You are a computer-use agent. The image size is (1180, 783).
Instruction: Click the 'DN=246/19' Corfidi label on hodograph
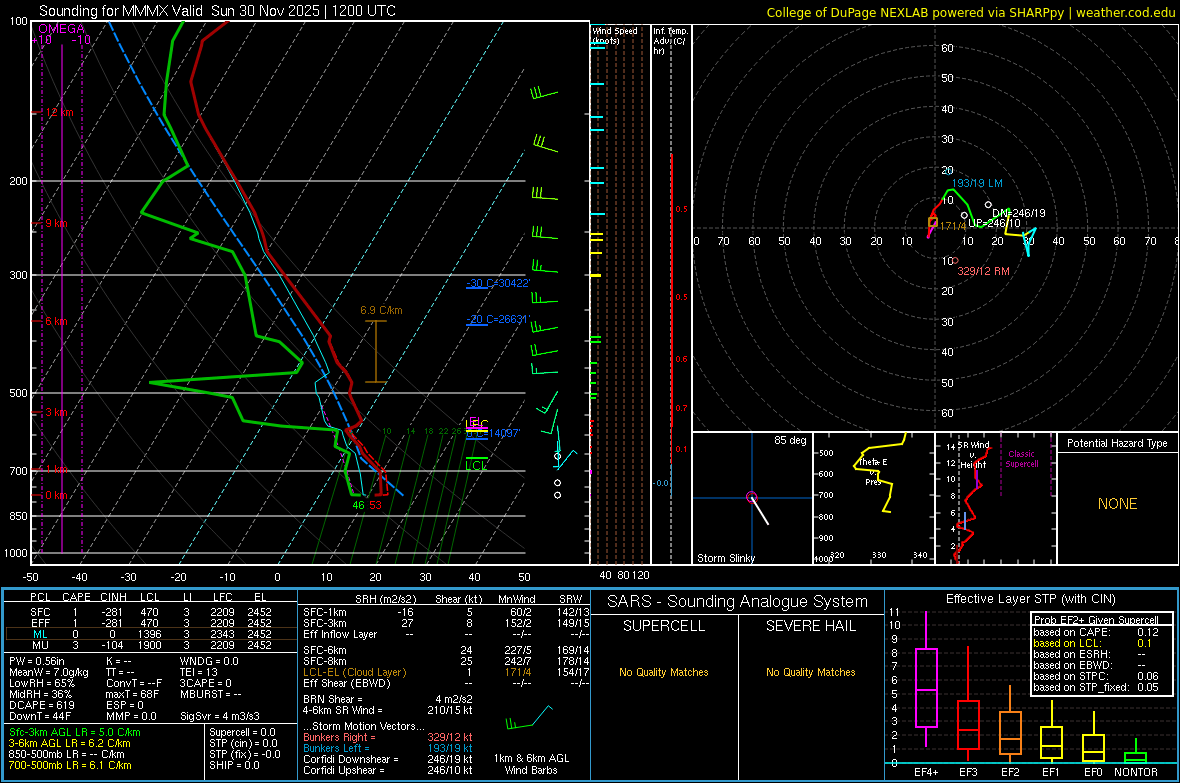1018,213
